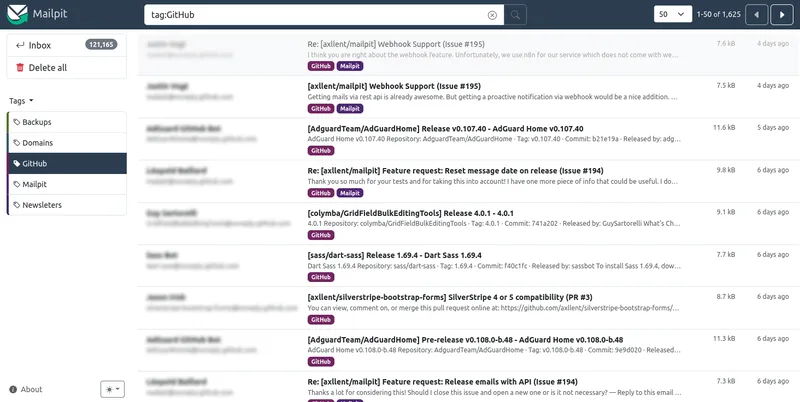
Task: Click the Backups tag icon
Action: (17, 122)
